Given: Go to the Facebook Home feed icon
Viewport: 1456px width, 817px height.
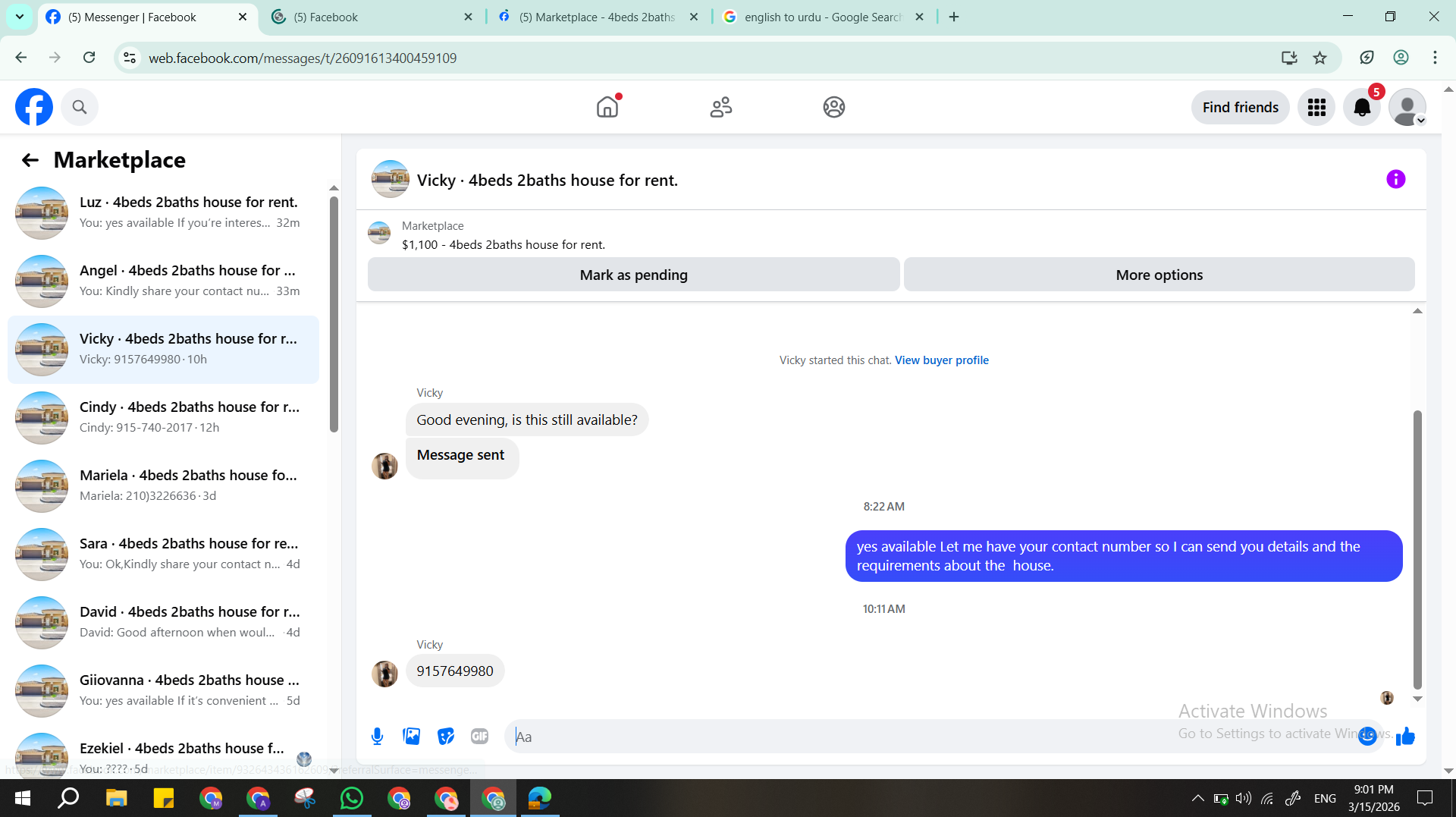Looking at the screenshot, I should (x=607, y=107).
